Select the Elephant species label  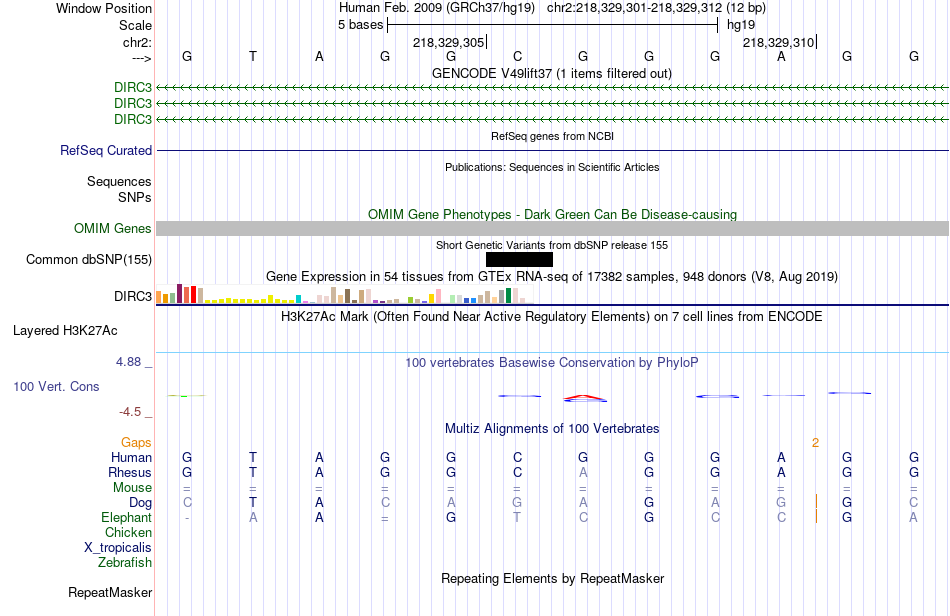click(126, 517)
